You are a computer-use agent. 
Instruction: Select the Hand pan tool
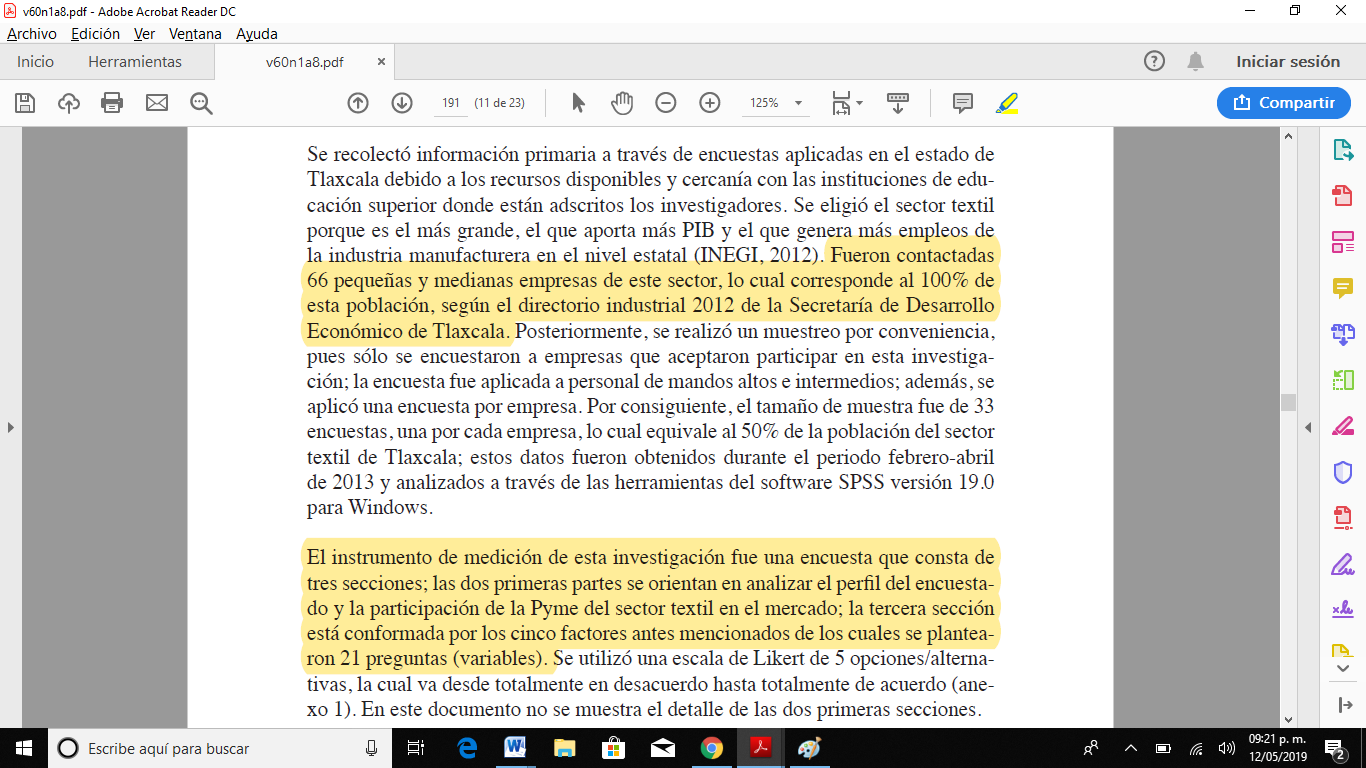coord(622,103)
